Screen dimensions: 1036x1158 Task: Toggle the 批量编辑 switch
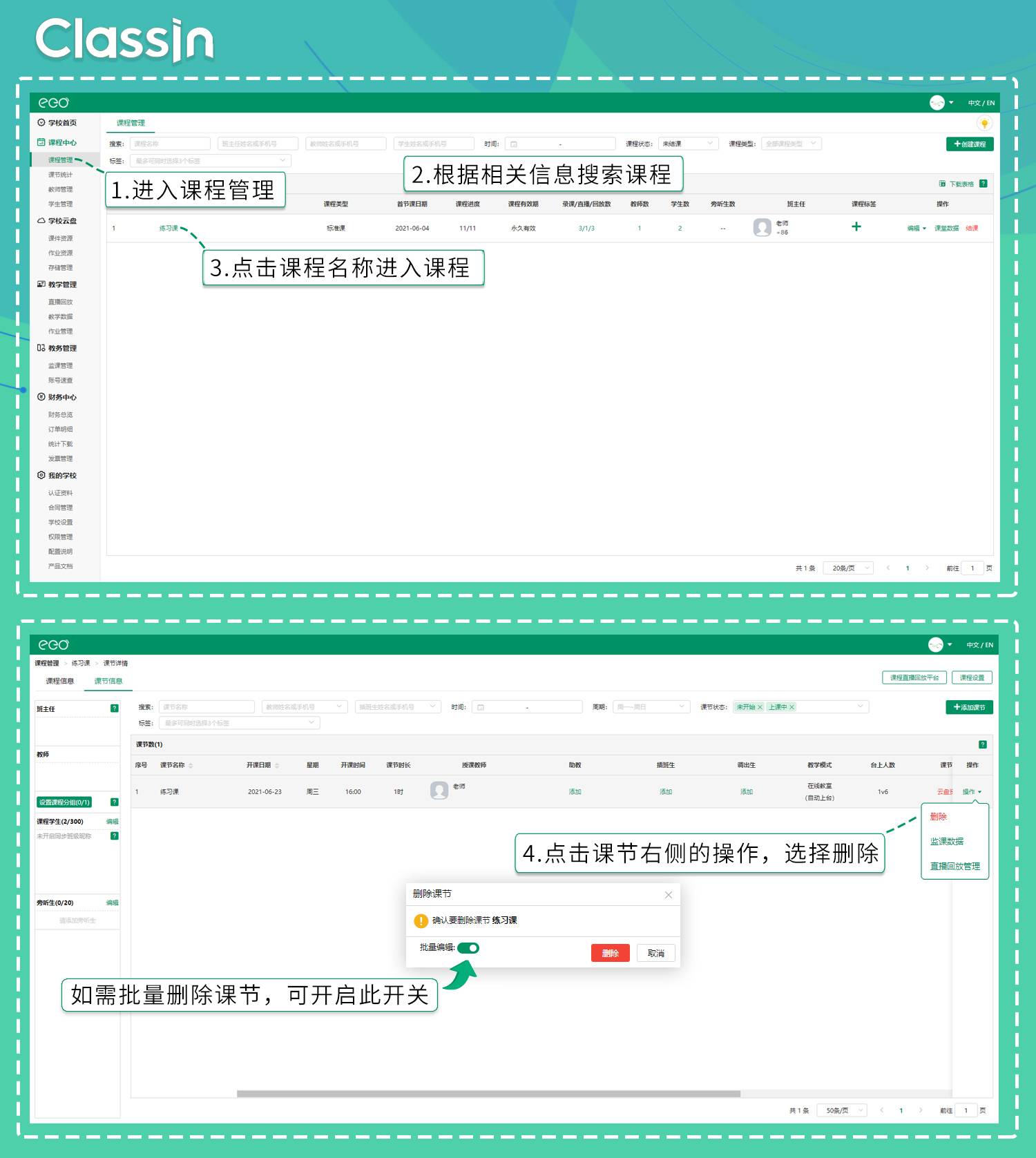(x=468, y=948)
